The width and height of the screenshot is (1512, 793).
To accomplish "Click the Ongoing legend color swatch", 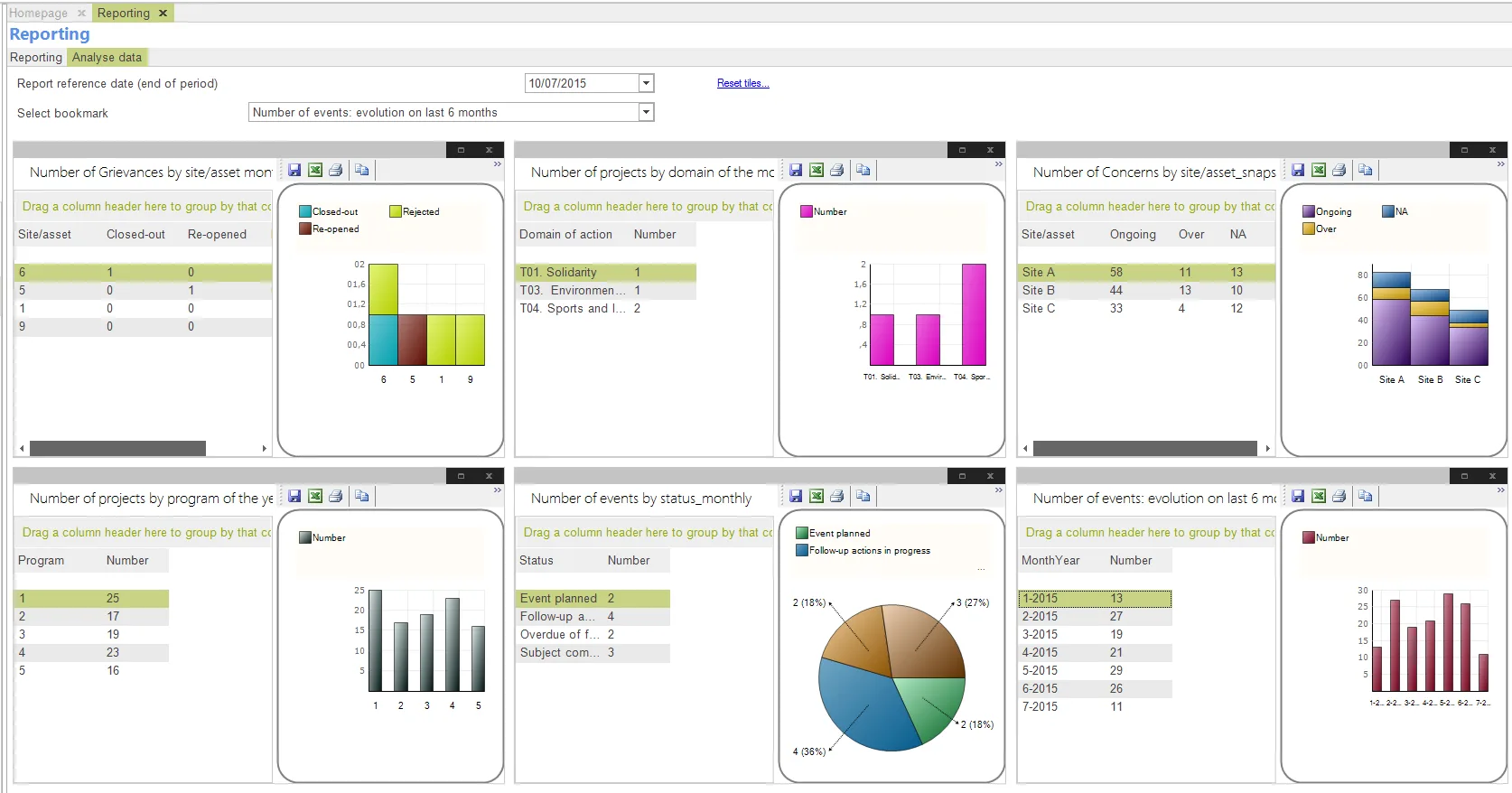I will 1308,211.
